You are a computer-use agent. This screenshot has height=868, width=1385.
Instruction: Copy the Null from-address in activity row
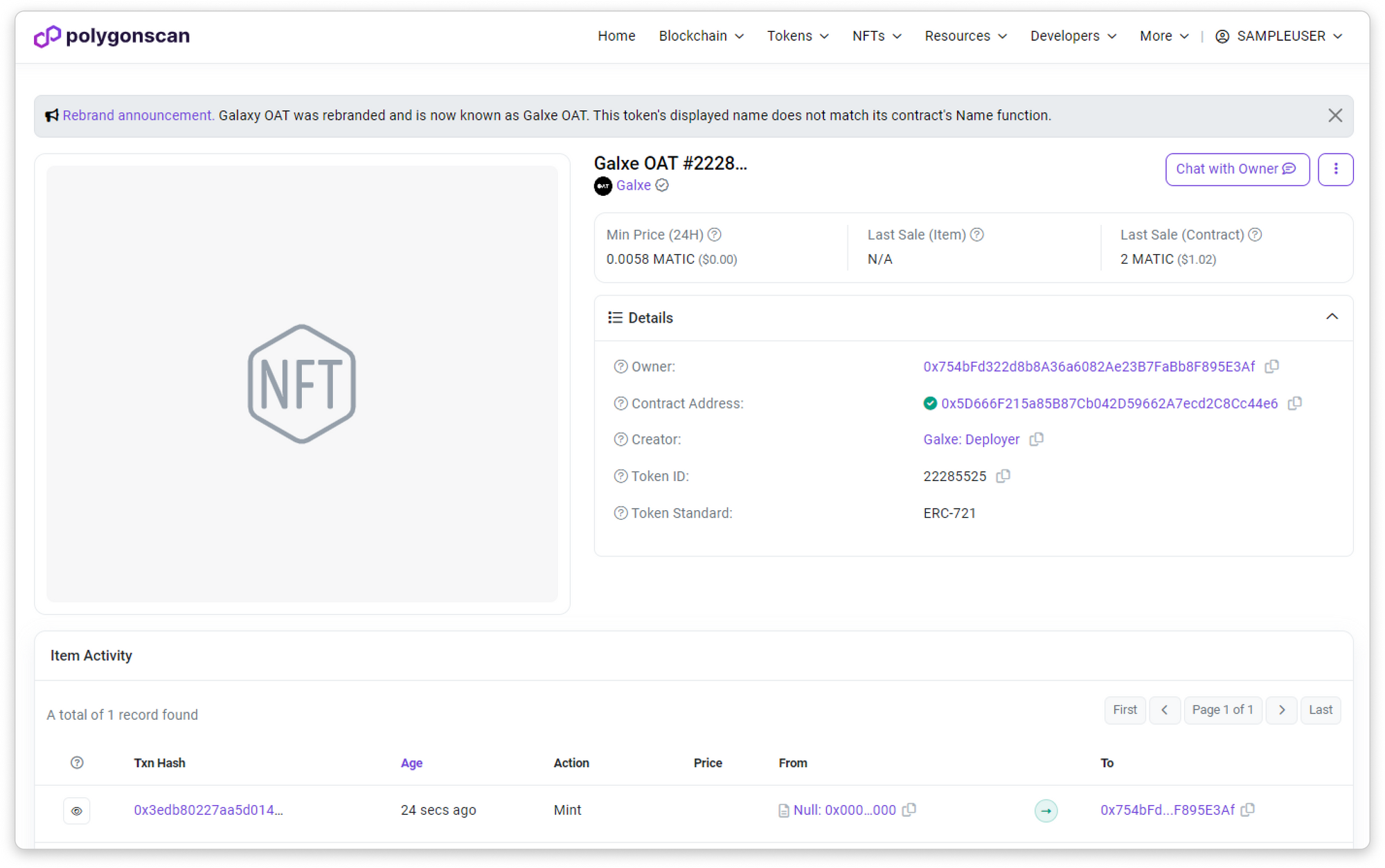click(x=909, y=810)
